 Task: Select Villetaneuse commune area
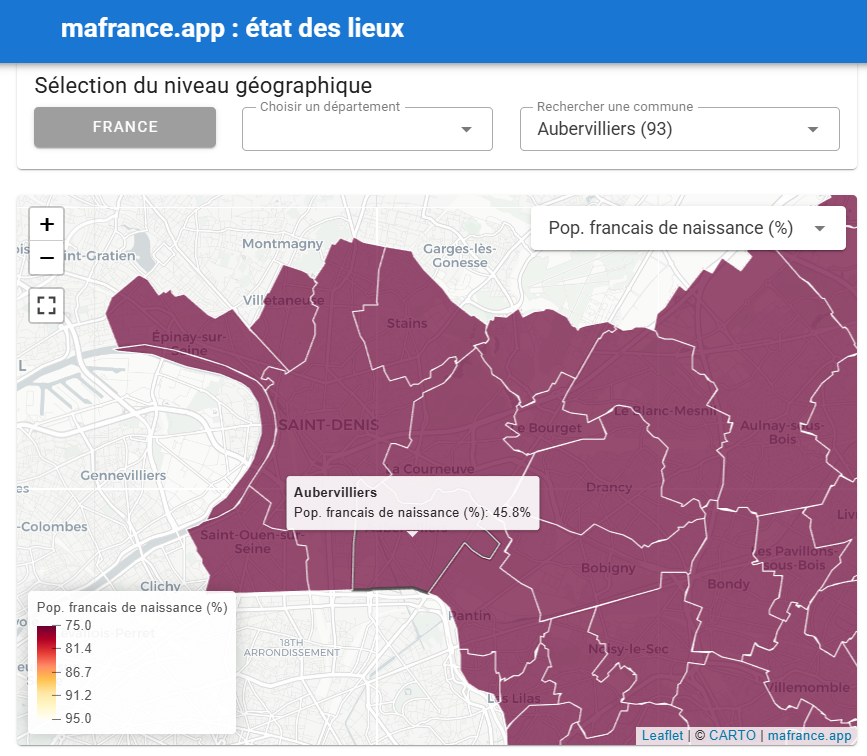tap(284, 300)
